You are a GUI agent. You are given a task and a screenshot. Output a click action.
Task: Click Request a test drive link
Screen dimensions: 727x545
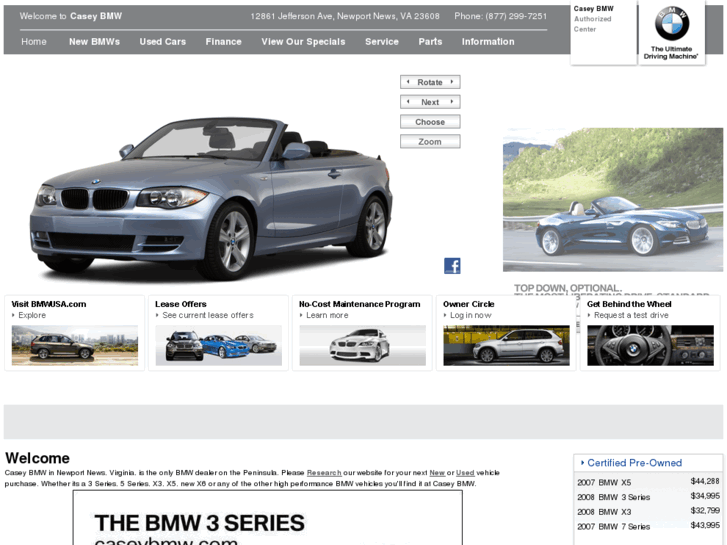pos(631,315)
